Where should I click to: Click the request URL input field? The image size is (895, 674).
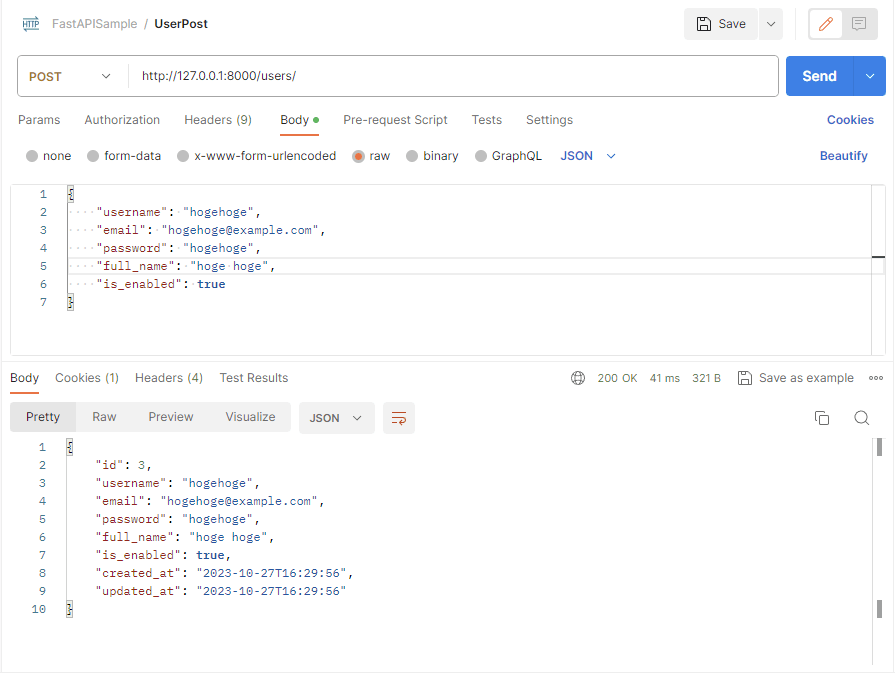click(x=450, y=76)
